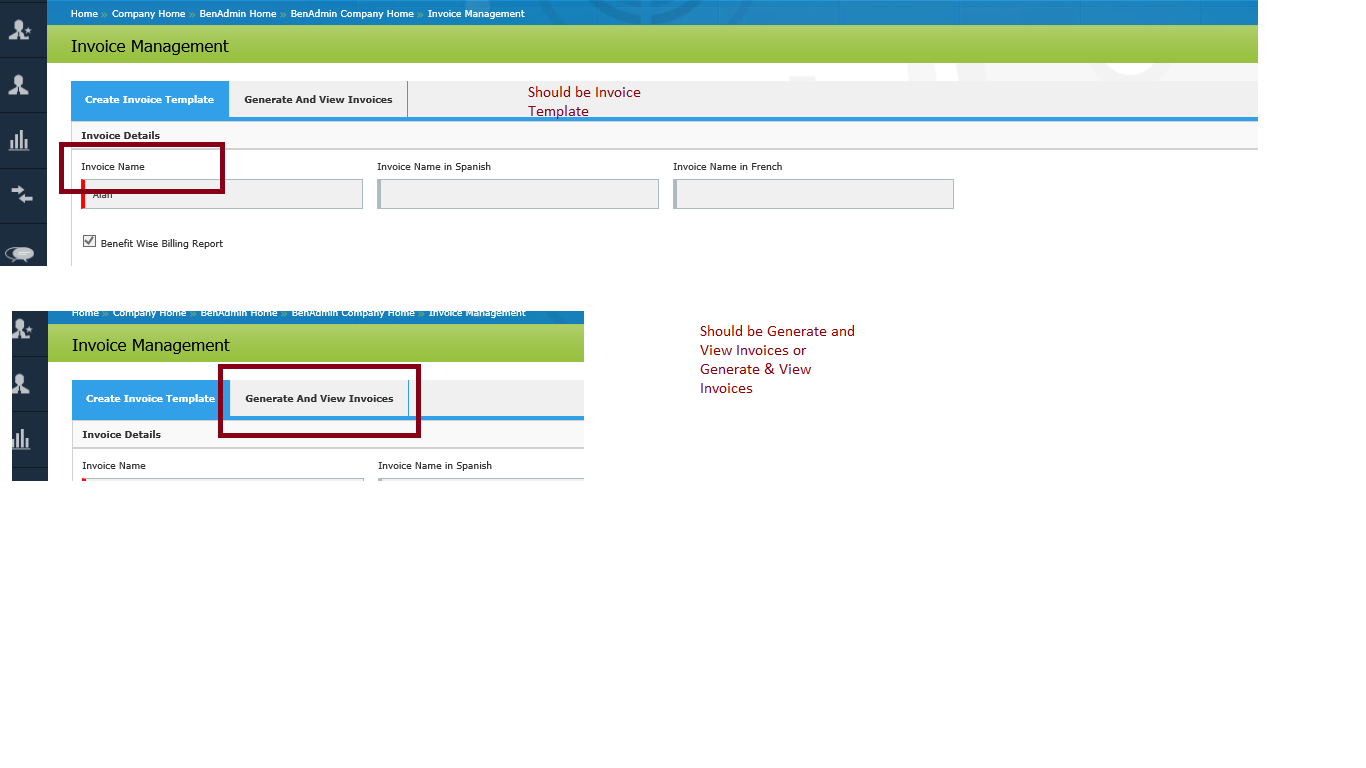Click the person icon in upper screenshot sidebar
The image size is (1366, 768).
point(19,86)
